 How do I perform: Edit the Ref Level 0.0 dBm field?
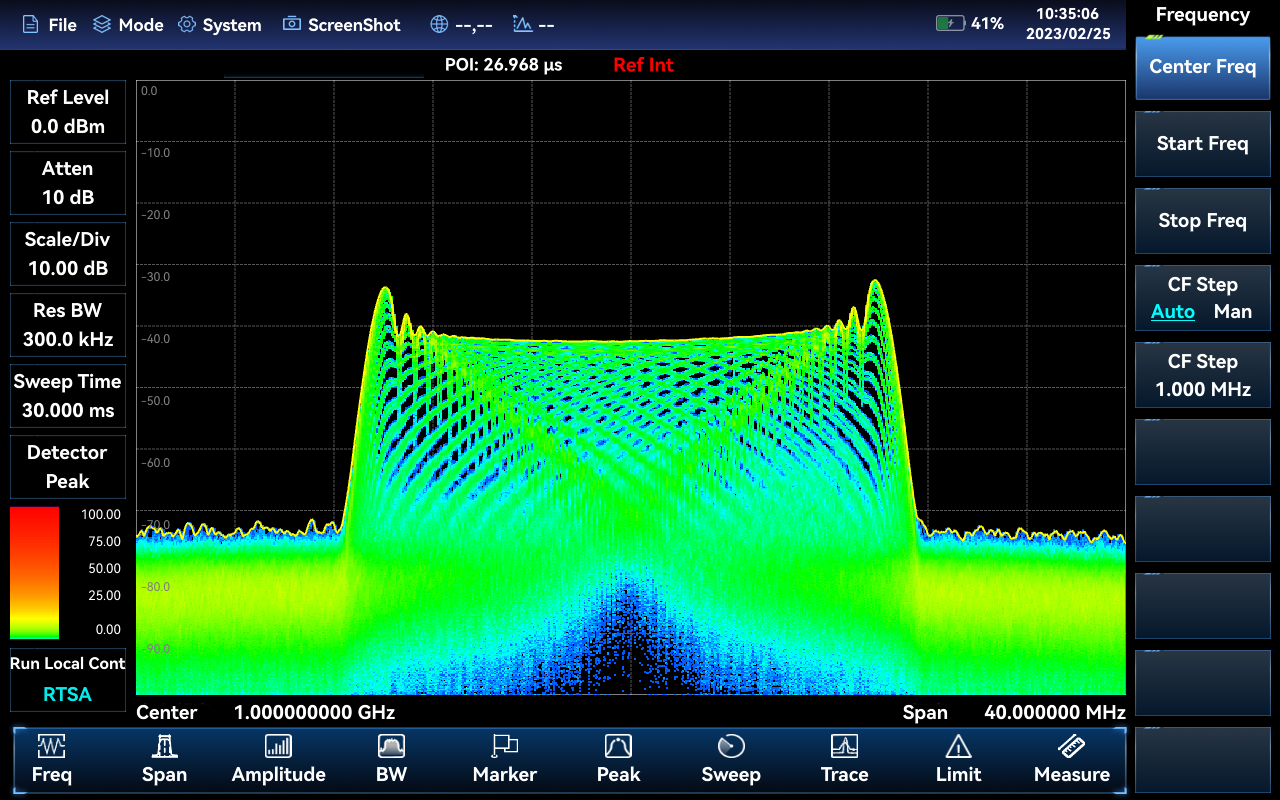(68, 112)
